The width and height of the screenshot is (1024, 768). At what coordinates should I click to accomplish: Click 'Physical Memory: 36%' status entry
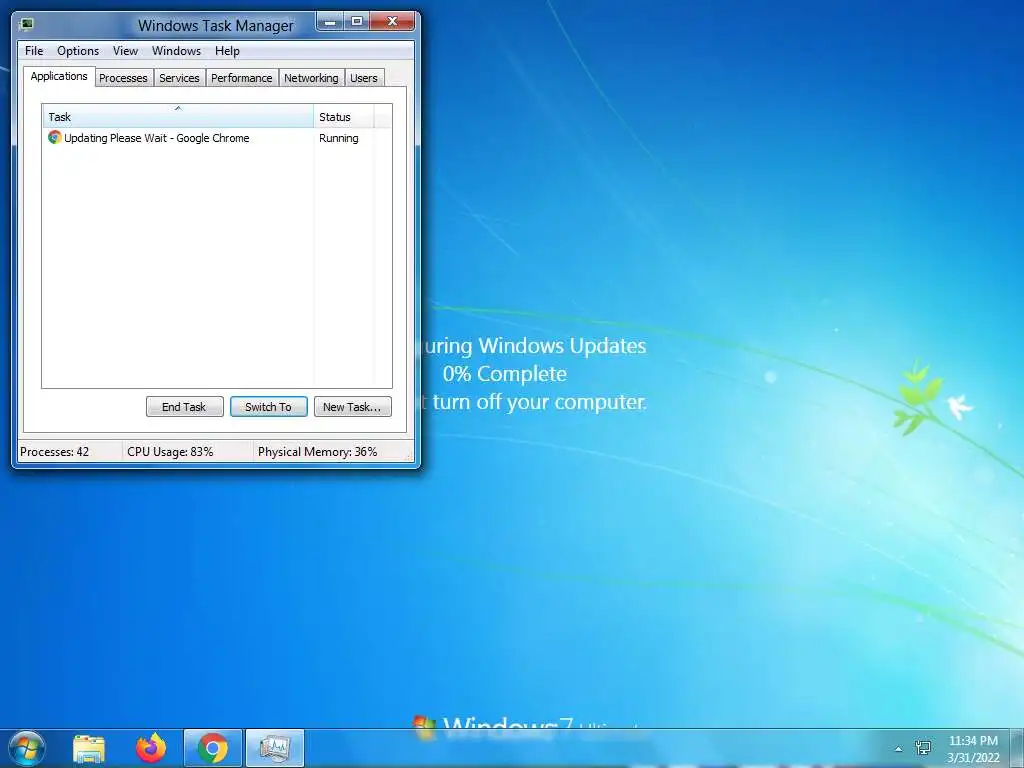[317, 451]
